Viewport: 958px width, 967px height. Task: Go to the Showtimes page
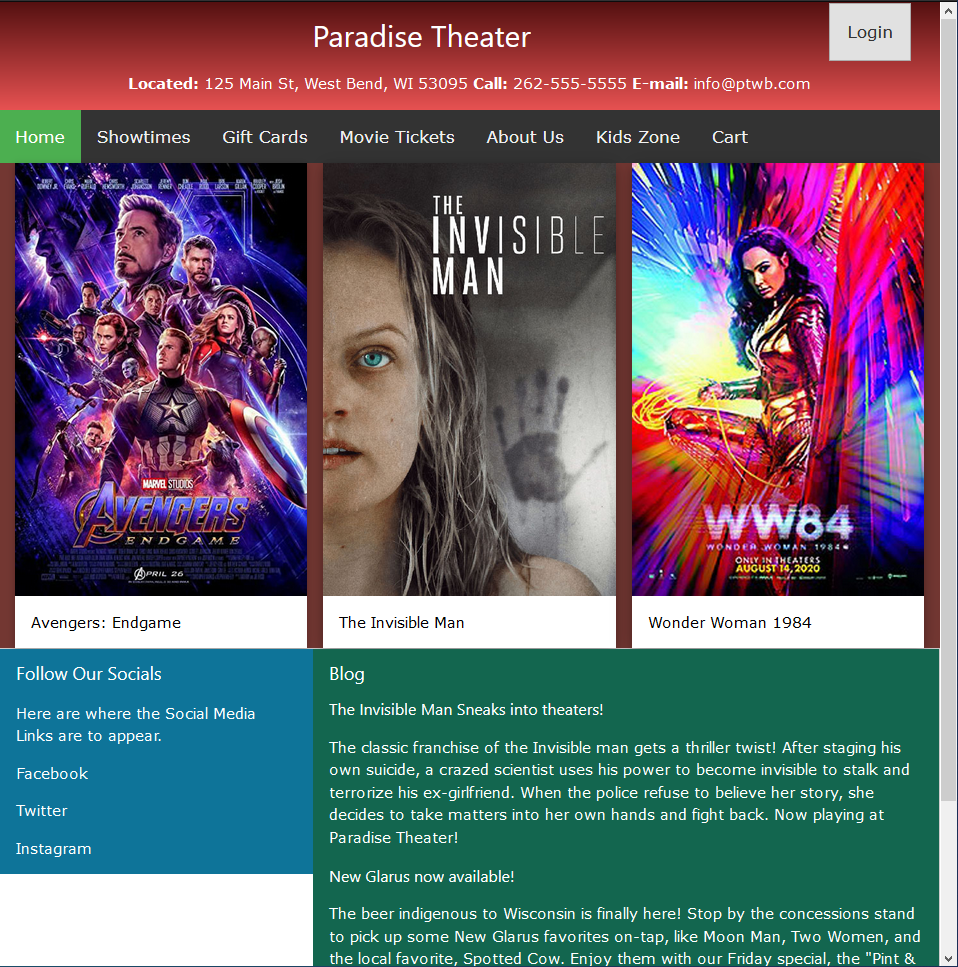(x=143, y=137)
